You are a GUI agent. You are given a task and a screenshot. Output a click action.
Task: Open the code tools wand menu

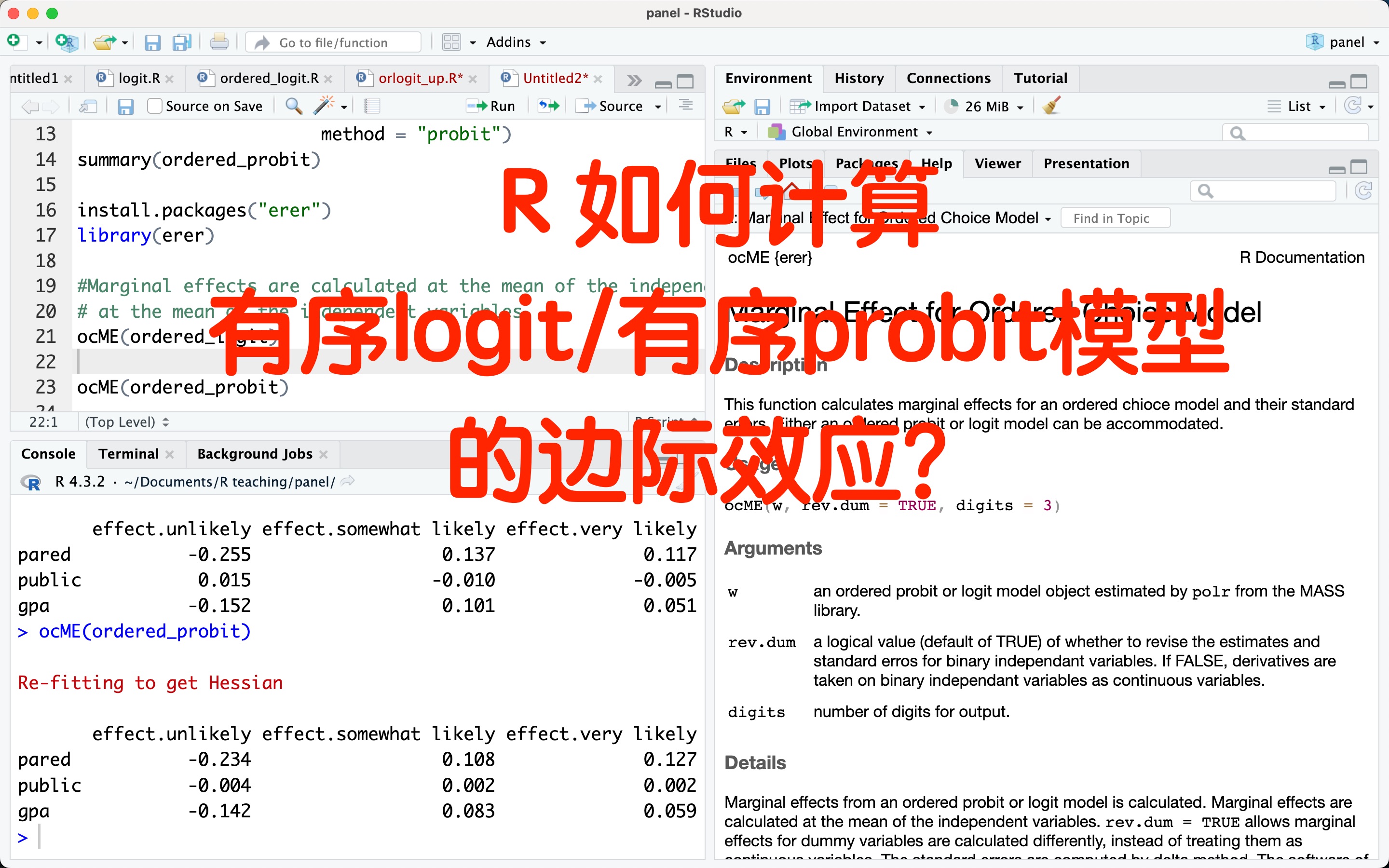coord(324,106)
